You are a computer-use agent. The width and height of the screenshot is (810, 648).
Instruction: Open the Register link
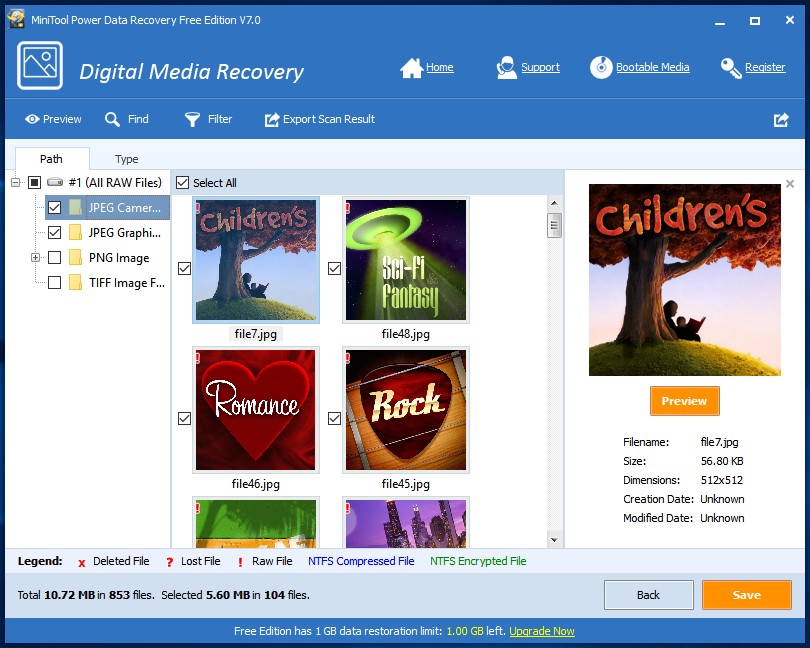coord(765,67)
